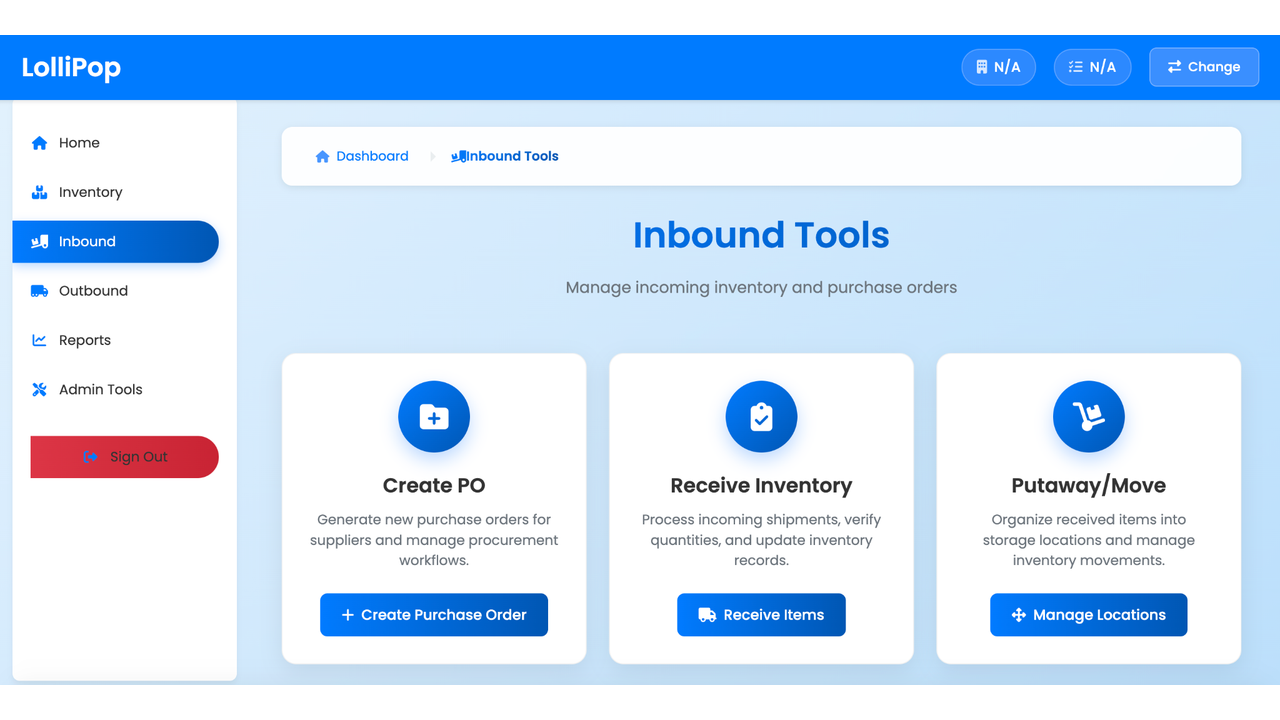Image resolution: width=1280 pixels, height=720 pixels.
Task: Select the Admin Tools wrench icon
Action: 38,390
